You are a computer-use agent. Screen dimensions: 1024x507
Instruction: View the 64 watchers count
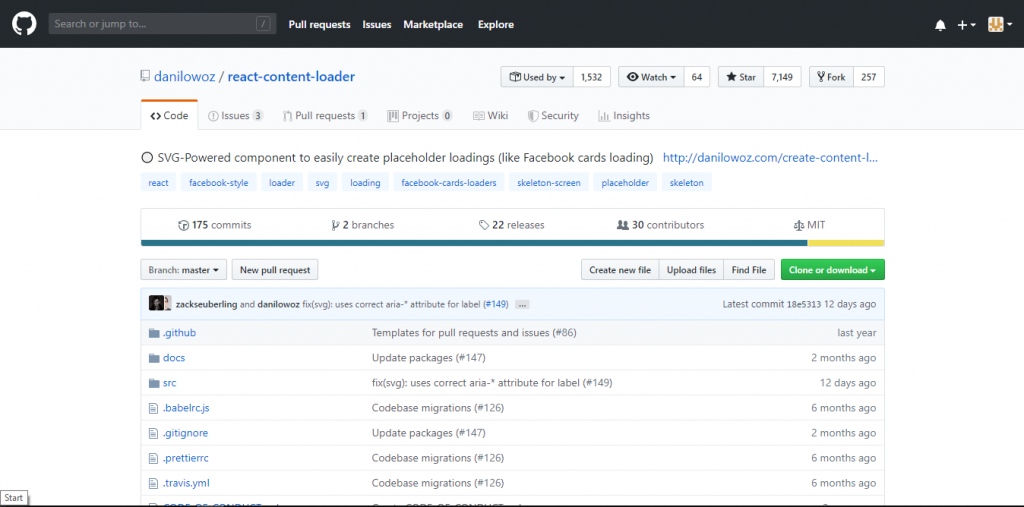[697, 77]
